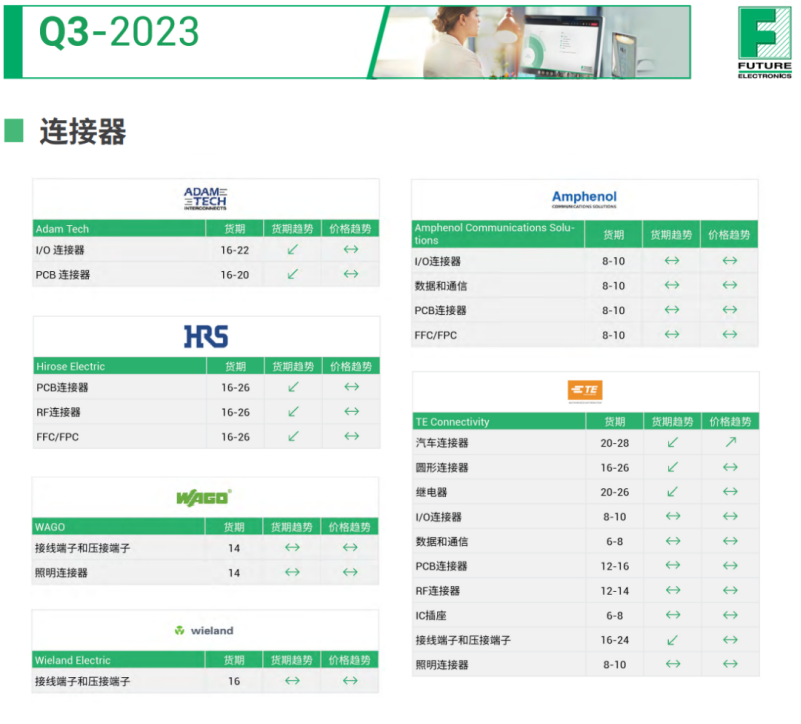The height and width of the screenshot is (724, 801).
Task: Click the orange TE logo
Action: tap(585, 391)
